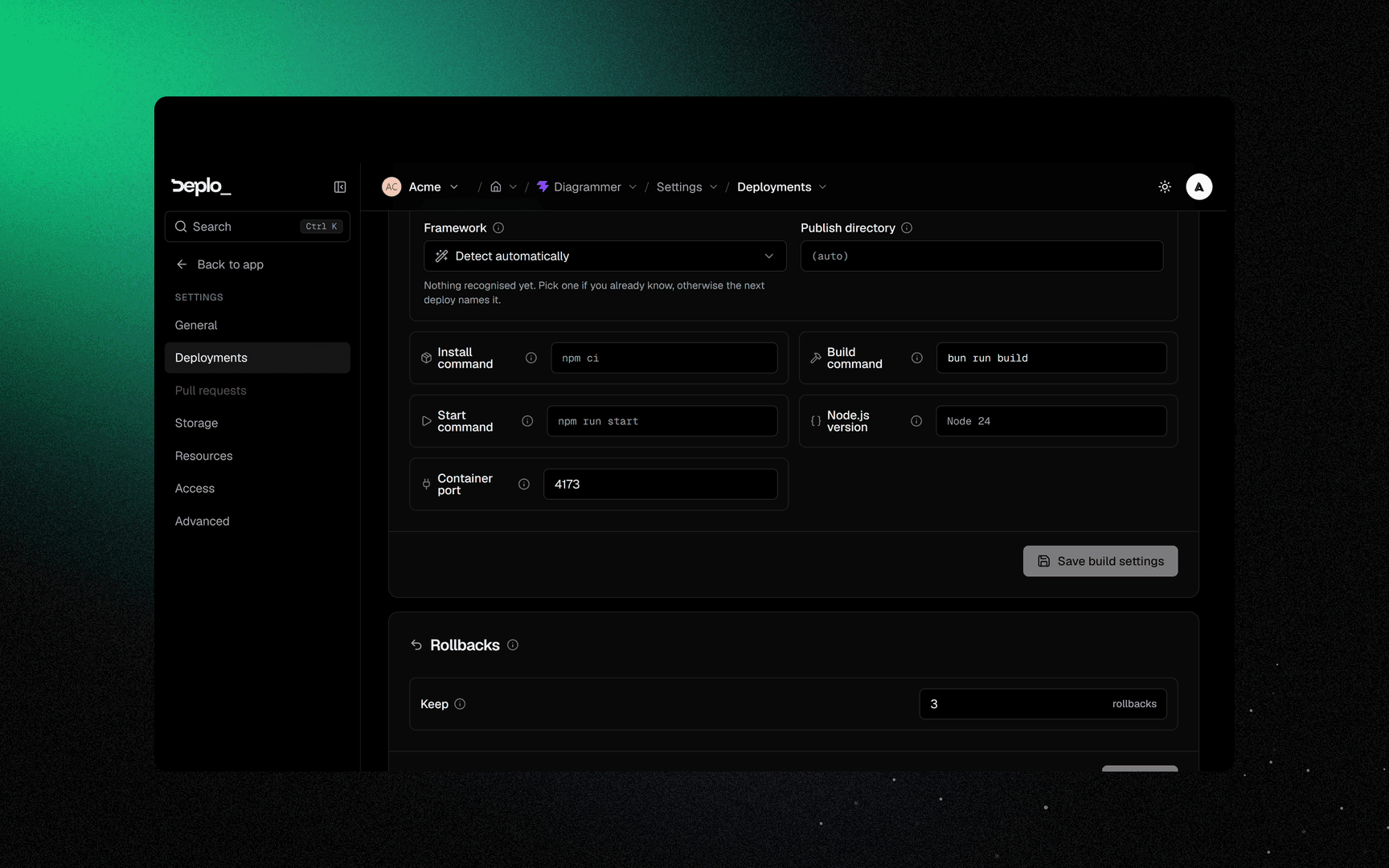
Task: Show Node.js version info icon
Action: 916,421
